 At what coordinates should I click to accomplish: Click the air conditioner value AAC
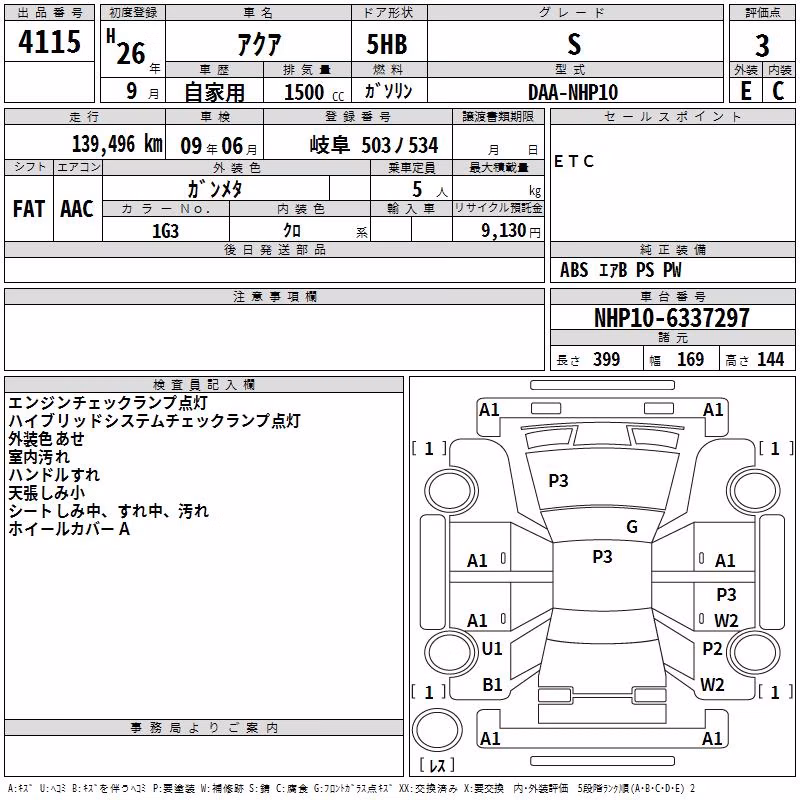pyautogui.click(x=77, y=209)
